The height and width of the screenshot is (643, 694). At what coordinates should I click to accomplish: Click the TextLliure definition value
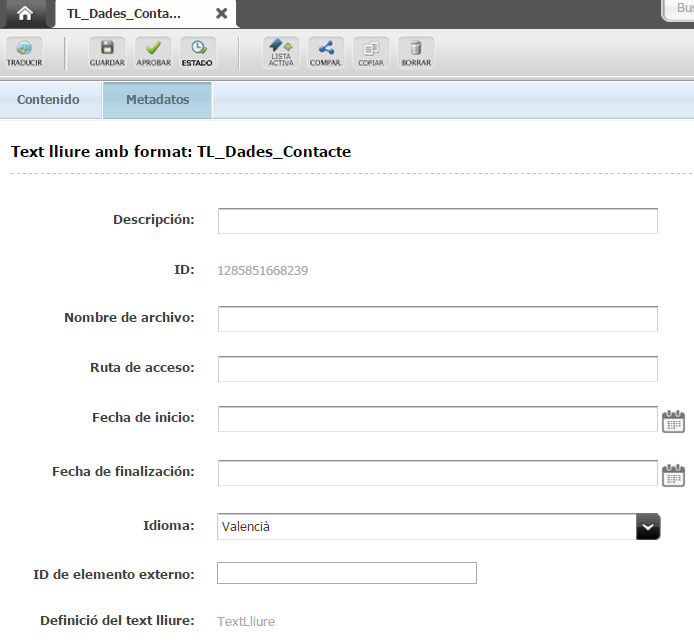[x=246, y=621]
